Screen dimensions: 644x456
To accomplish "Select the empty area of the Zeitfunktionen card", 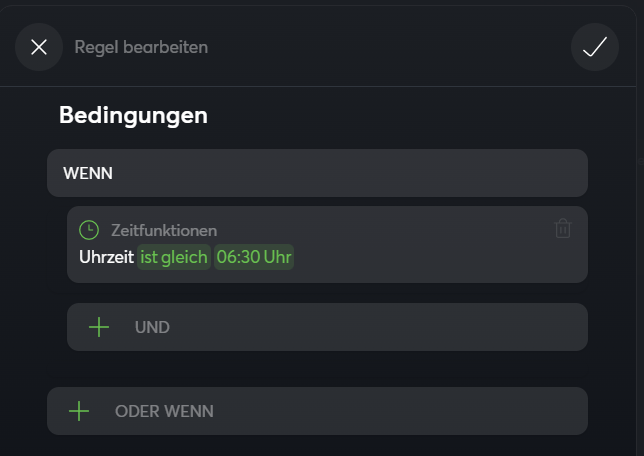I will tap(430, 256).
